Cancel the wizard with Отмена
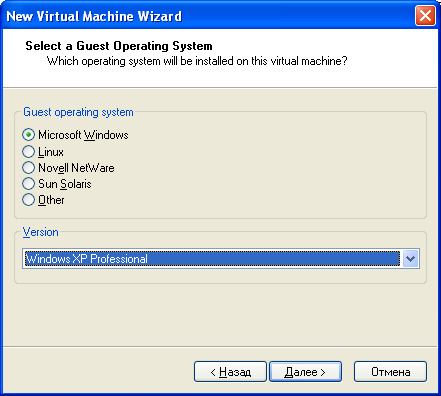Screen dimensions: 441x396 point(390,372)
